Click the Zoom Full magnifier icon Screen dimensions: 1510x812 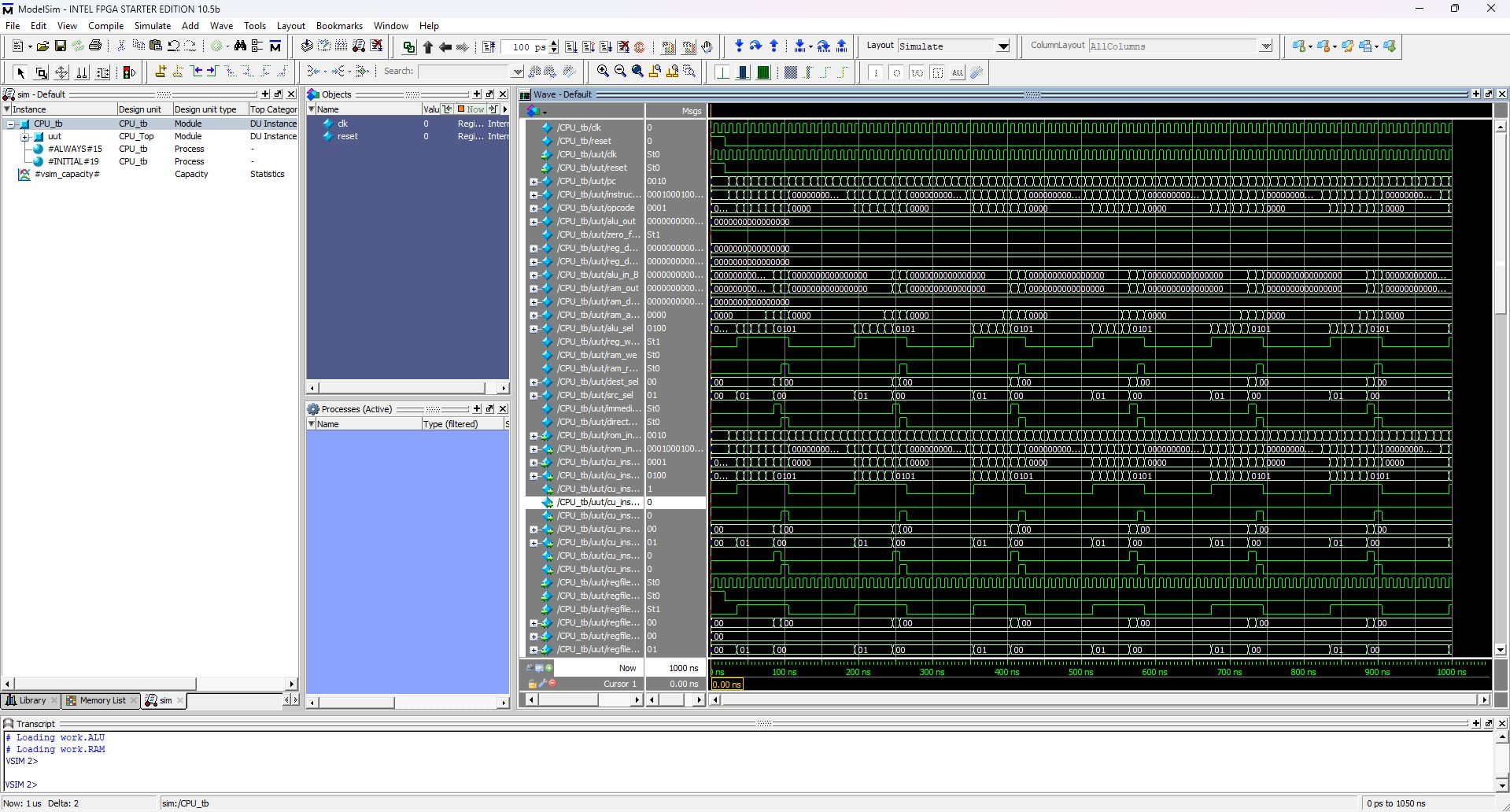coord(637,72)
